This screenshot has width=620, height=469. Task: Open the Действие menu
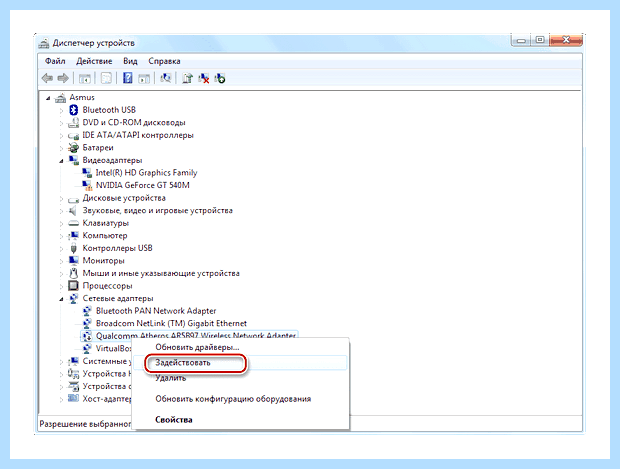click(x=94, y=61)
